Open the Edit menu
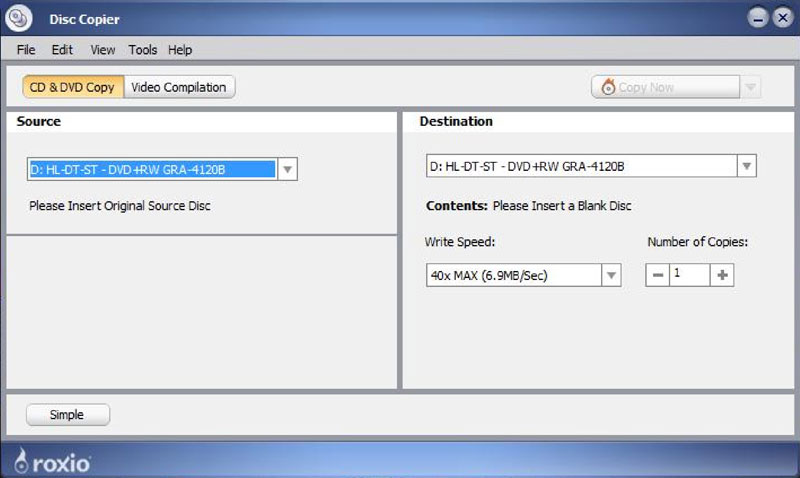Screen dimensions: 800x478 pyautogui.click(x=62, y=50)
